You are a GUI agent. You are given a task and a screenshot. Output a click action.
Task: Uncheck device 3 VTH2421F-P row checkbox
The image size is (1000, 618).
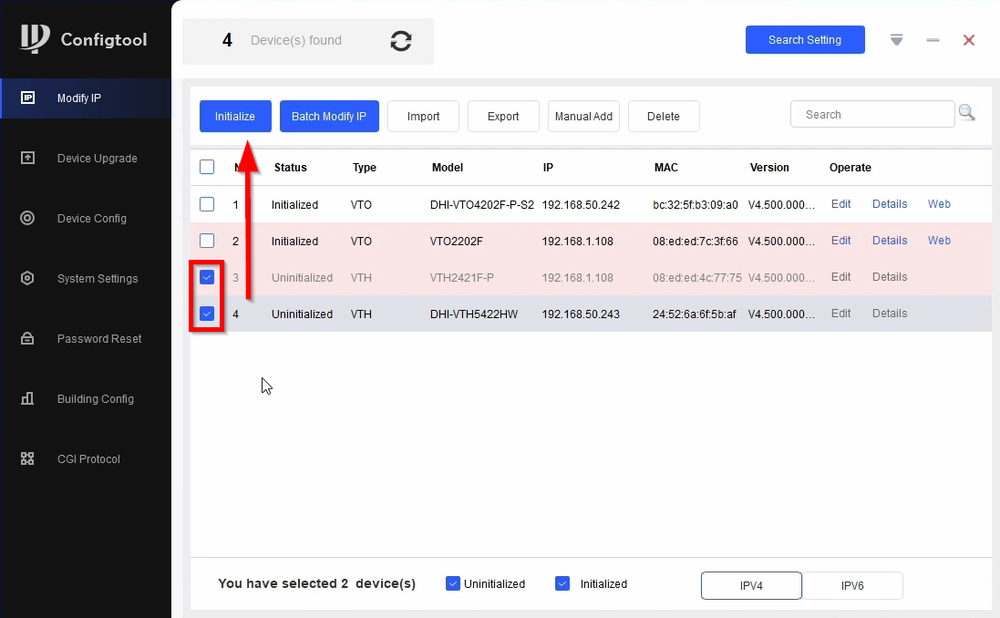pos(207,277)
